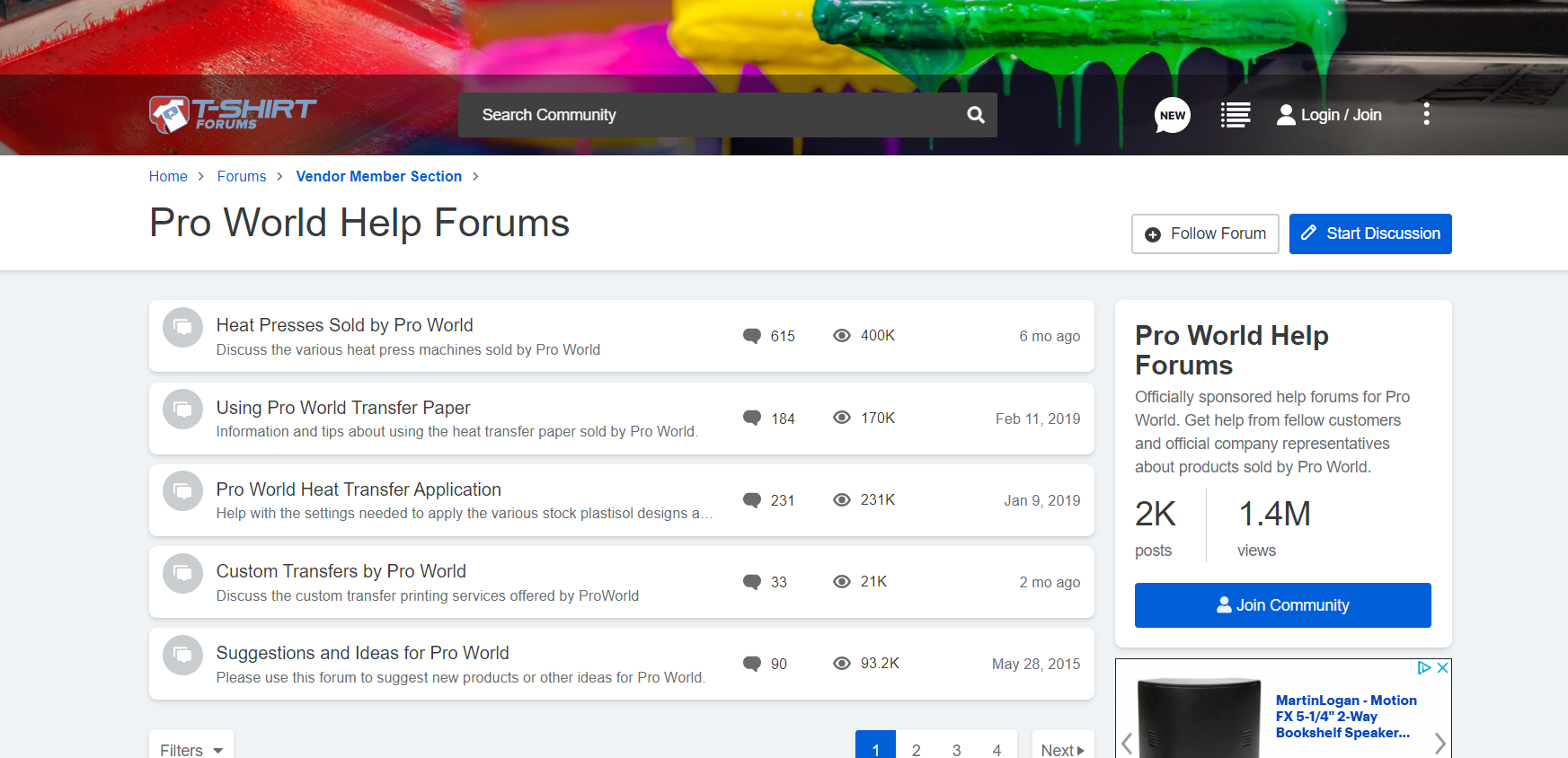Click the 'Jan 9, 2019' date

(x=1042, y=500)
